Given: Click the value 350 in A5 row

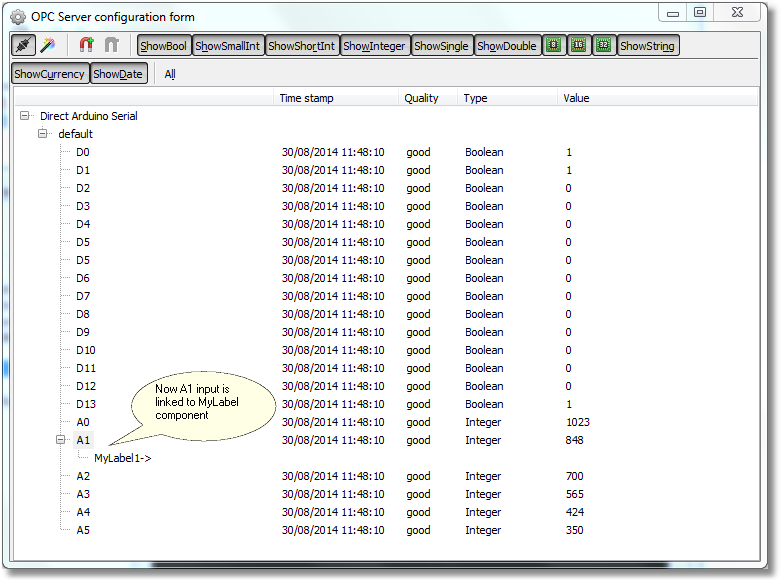Looking at the screenshot, I should tap(575, 530).
